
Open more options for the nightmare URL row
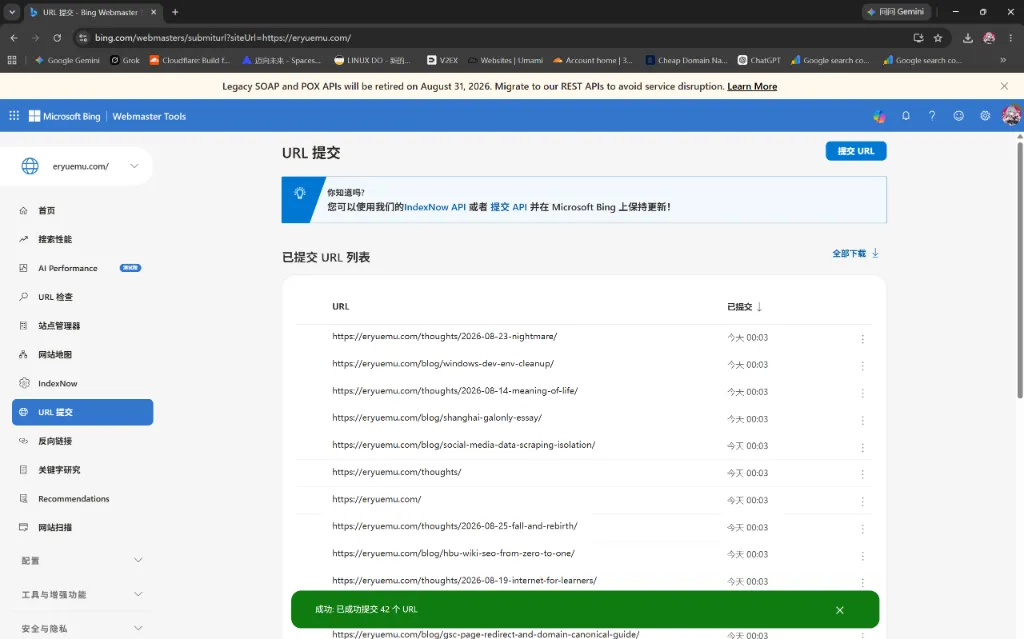863,338
